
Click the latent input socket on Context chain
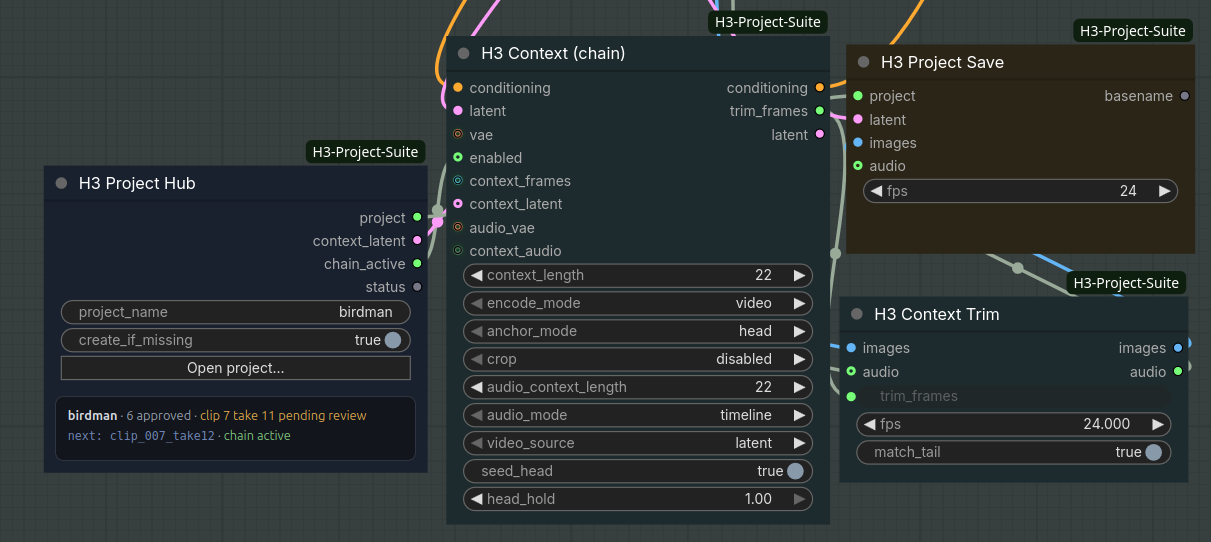[x=458, y=111]
